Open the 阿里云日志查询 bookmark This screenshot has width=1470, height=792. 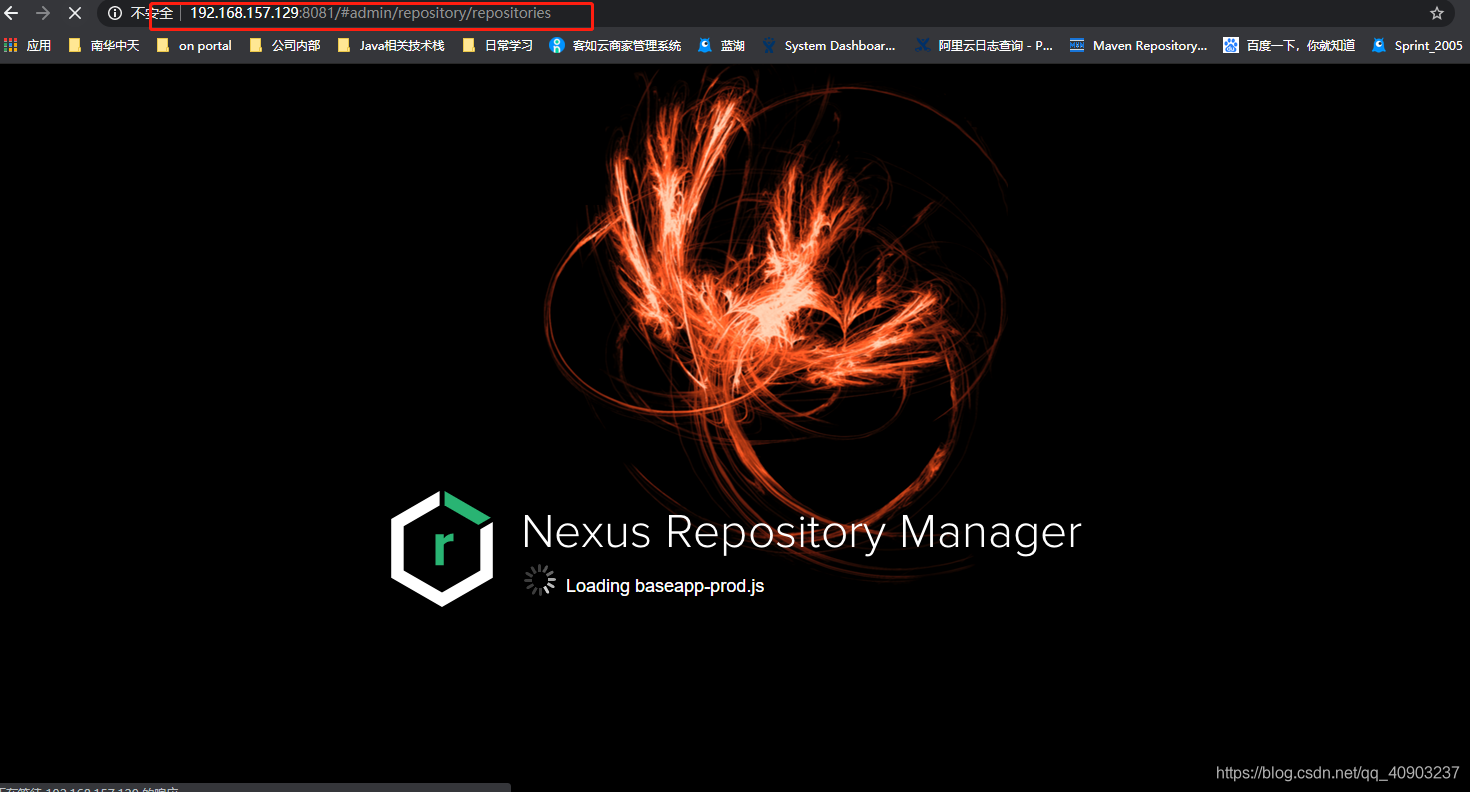point(985,45)
